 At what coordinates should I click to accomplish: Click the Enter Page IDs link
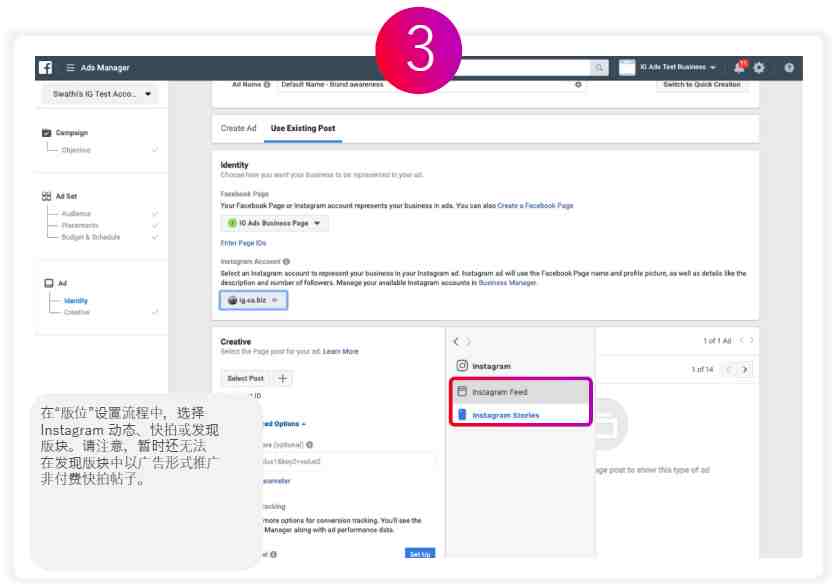[243, 243]
